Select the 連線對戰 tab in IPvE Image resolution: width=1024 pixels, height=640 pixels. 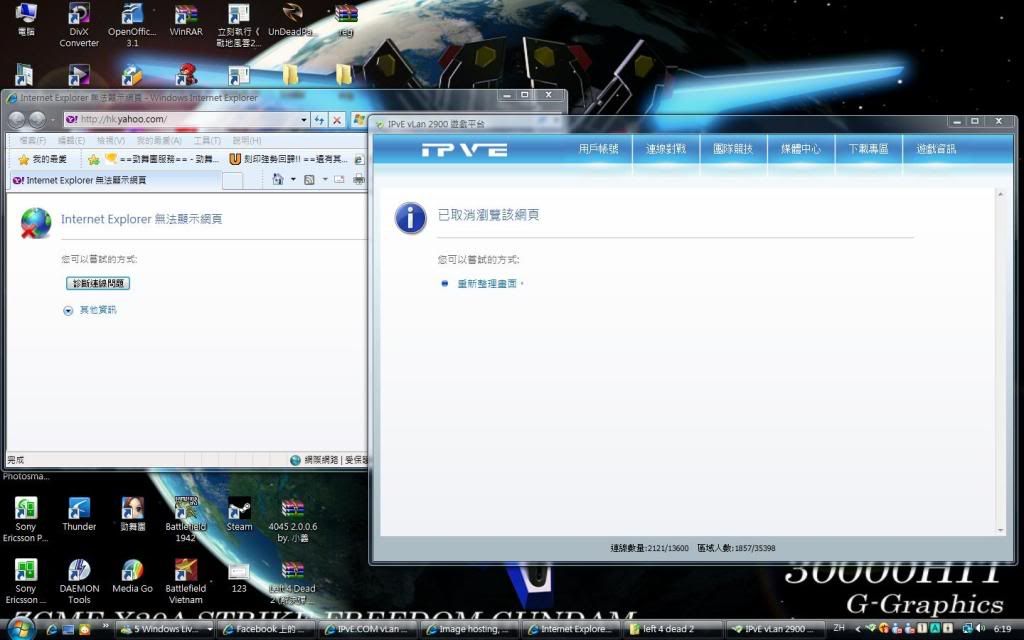[x=665, y=149]
